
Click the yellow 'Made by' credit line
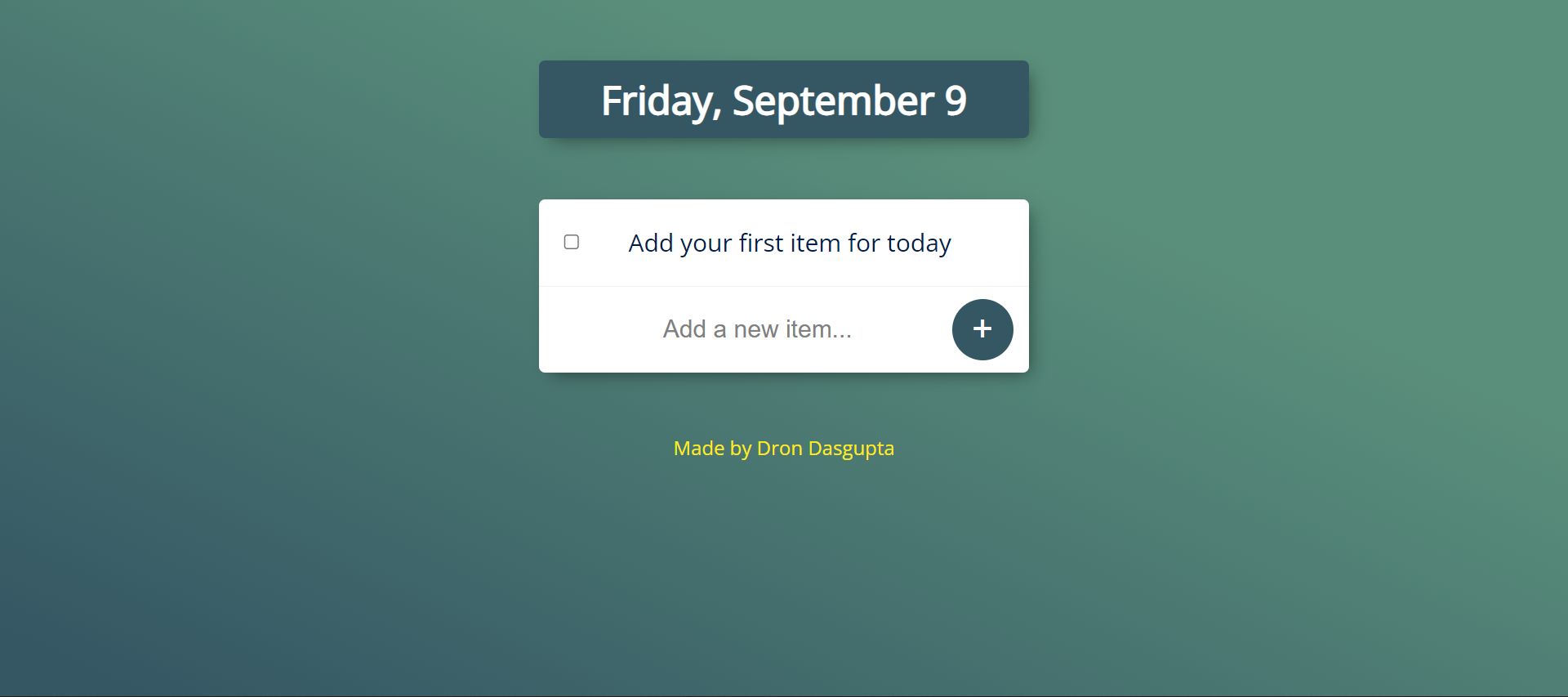coord(784,449)
